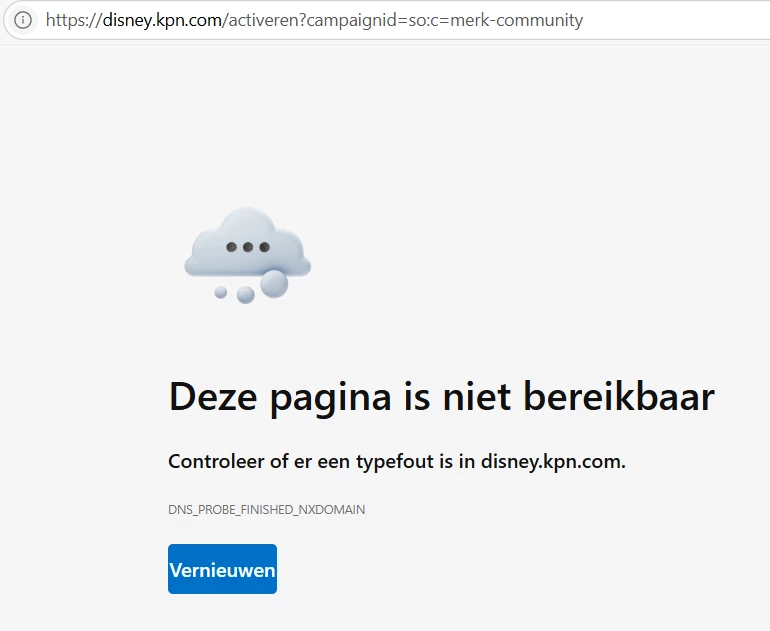Viewport: 770px width, 631px height.
Task: Click the DNS_PROBE_FINISHED_NXDOMAIN error code
Action: [x=267, y=510]
